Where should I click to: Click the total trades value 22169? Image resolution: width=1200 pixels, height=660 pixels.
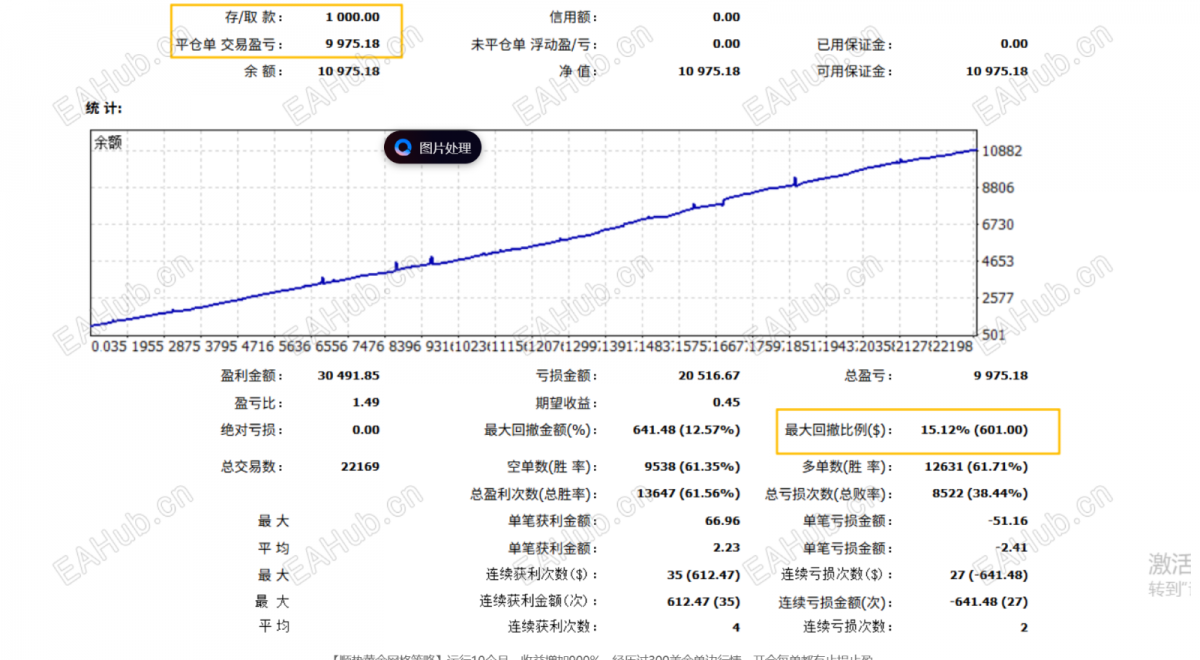pyautogui.click(x=360, y=467)
